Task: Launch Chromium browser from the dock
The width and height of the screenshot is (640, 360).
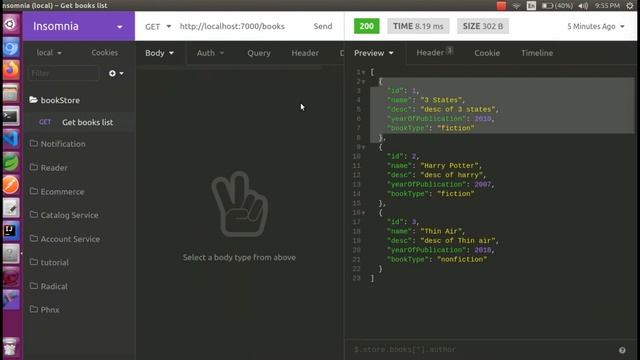Action: click(11, 47)
